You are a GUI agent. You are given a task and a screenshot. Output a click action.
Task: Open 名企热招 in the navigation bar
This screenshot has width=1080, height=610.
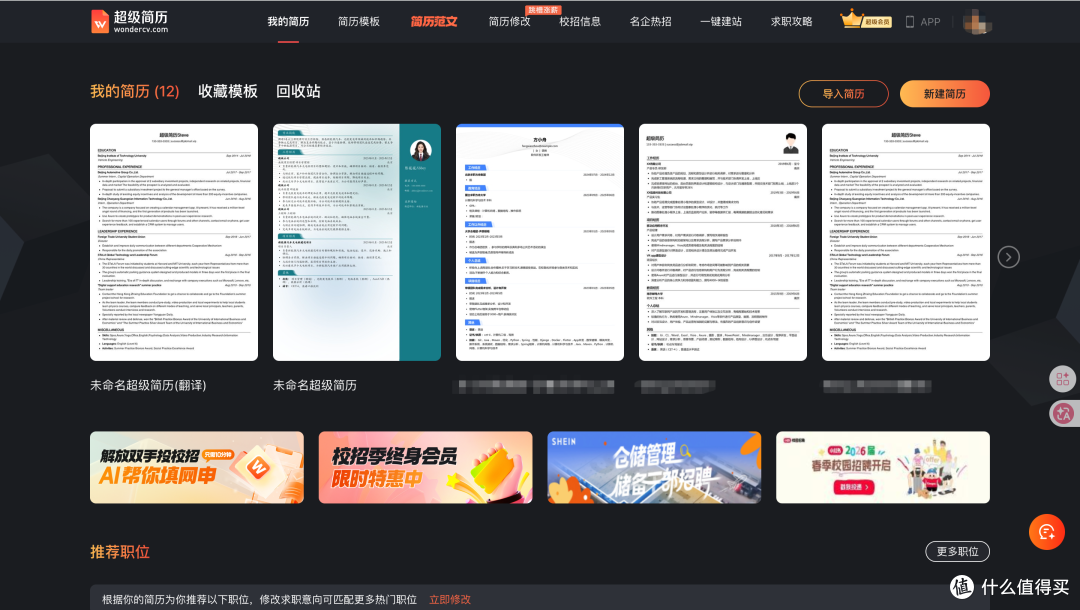click(650, 21)
